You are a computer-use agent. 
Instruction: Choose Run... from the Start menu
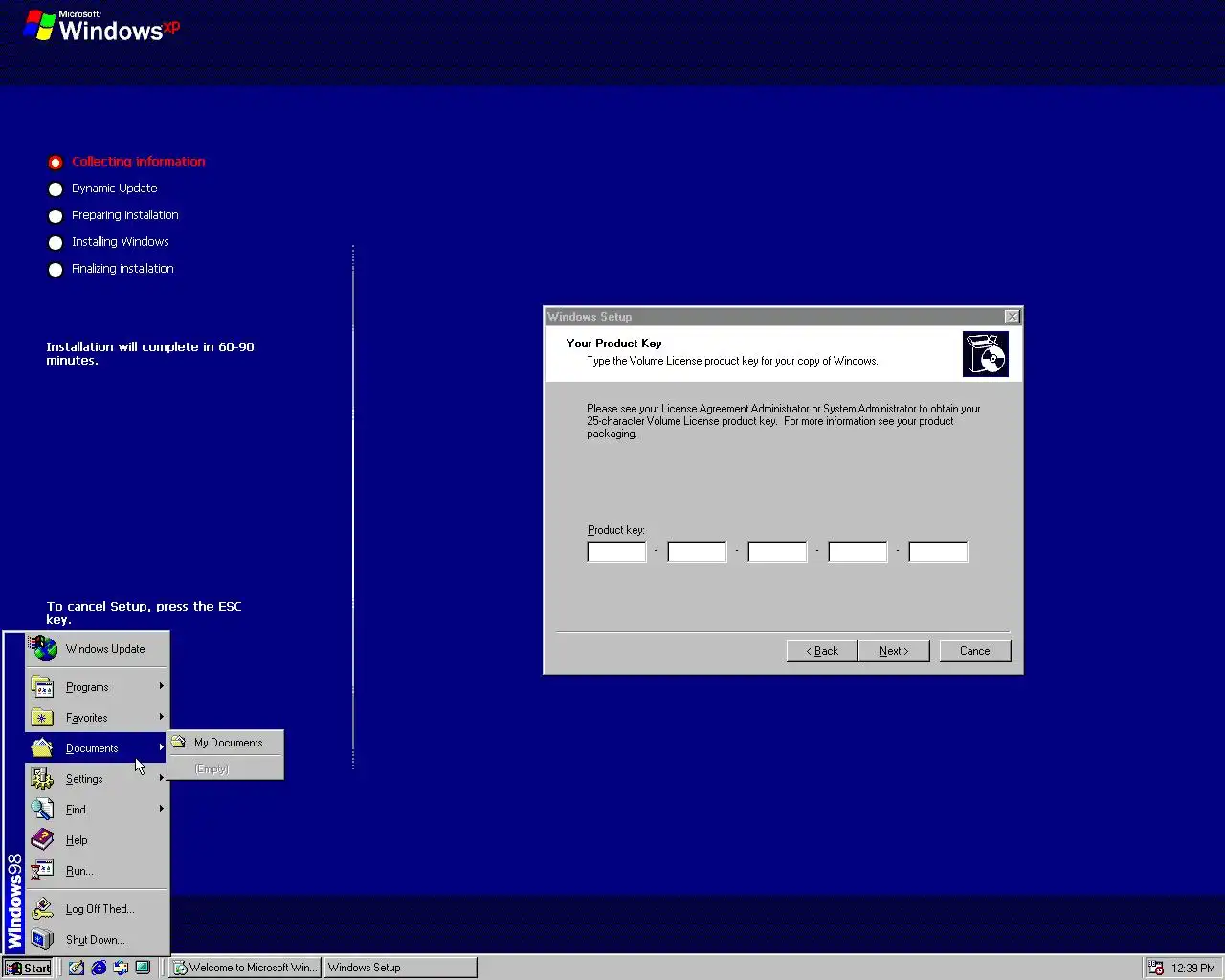pyautogui.click(x=97, y=871)
